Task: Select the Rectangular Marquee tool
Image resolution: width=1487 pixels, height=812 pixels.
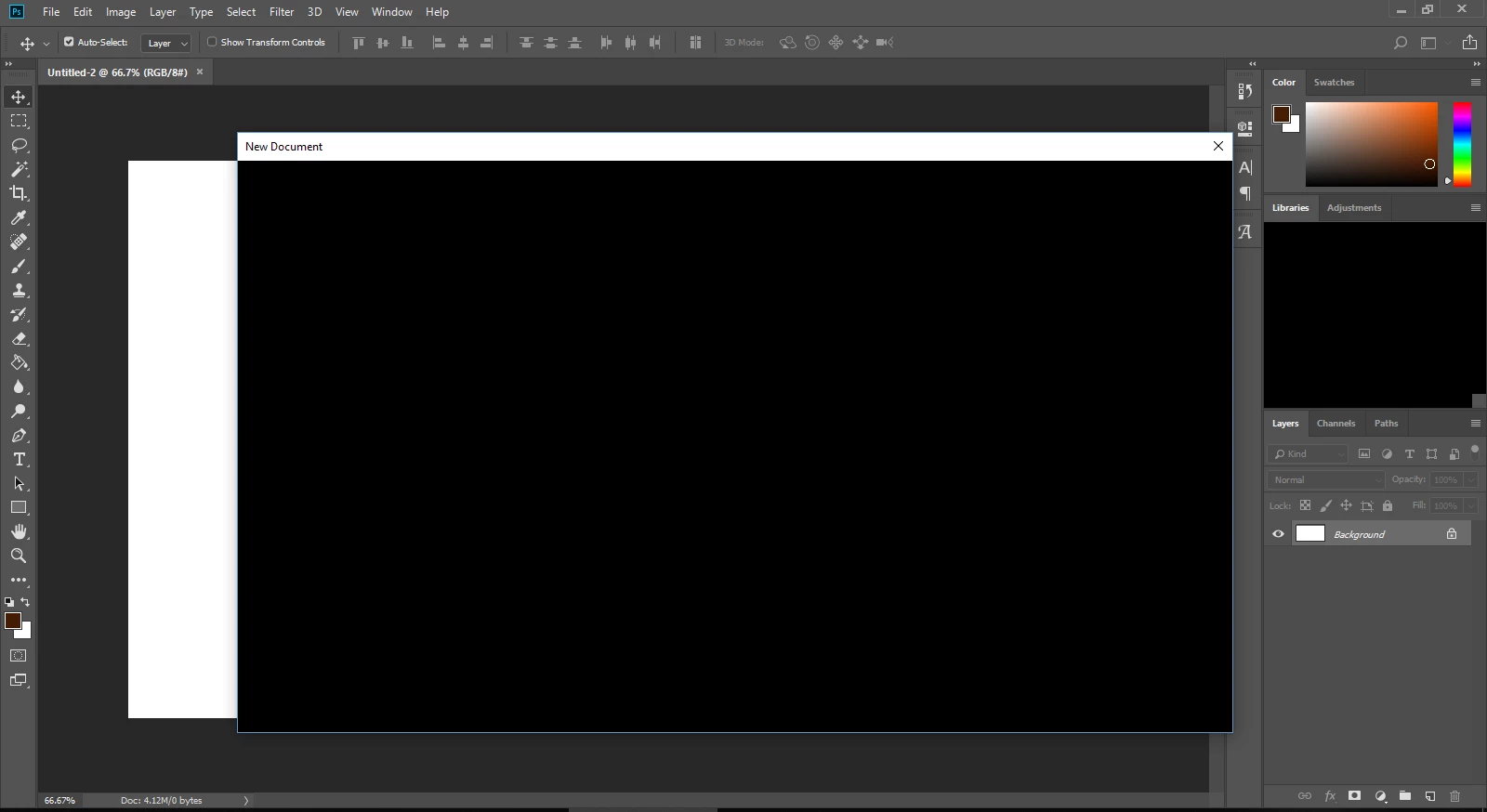Action: pyautogui.click(x=19, y=121)
